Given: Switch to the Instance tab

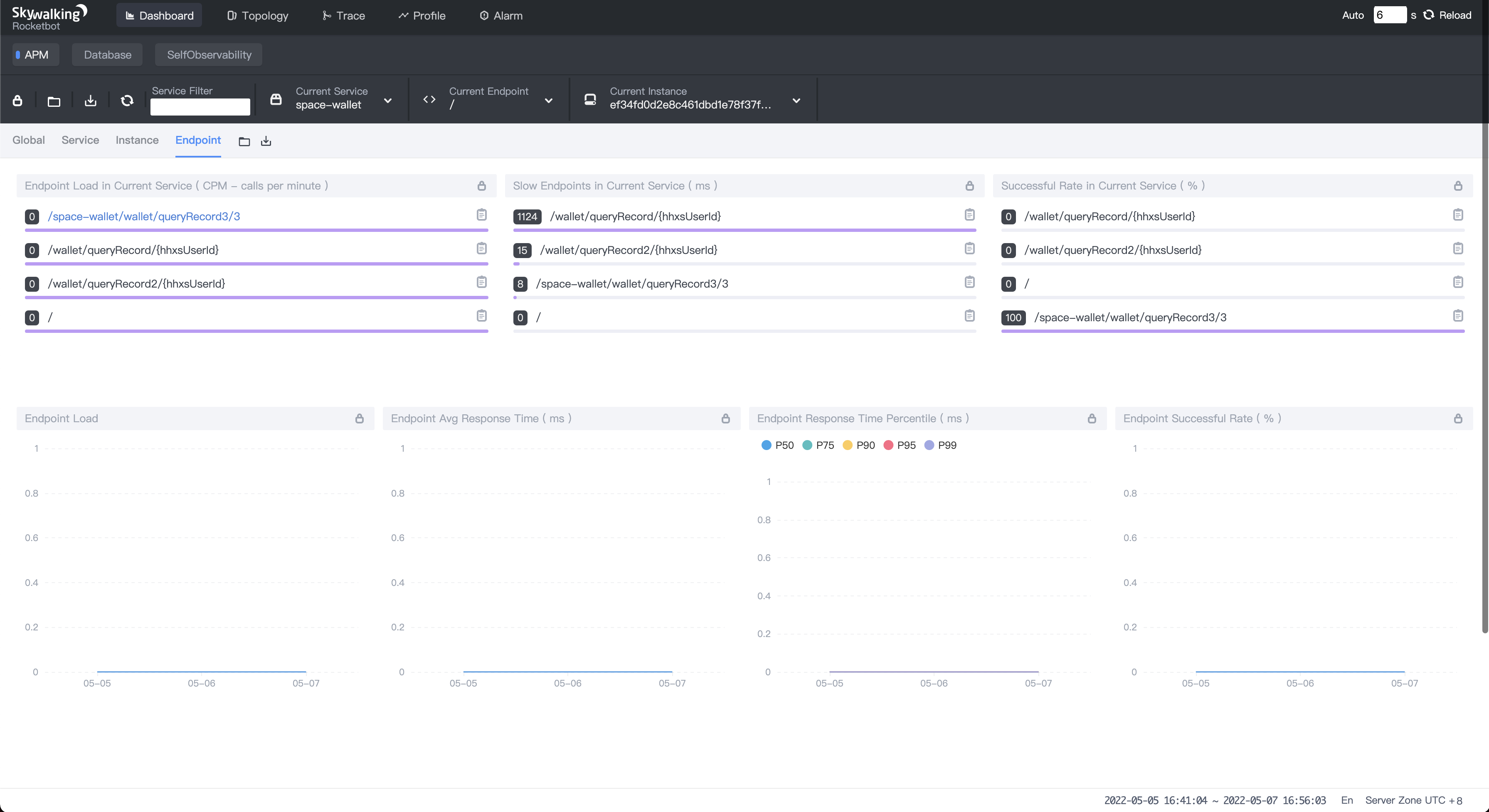Looking at the screenshot, I should 137,140.
